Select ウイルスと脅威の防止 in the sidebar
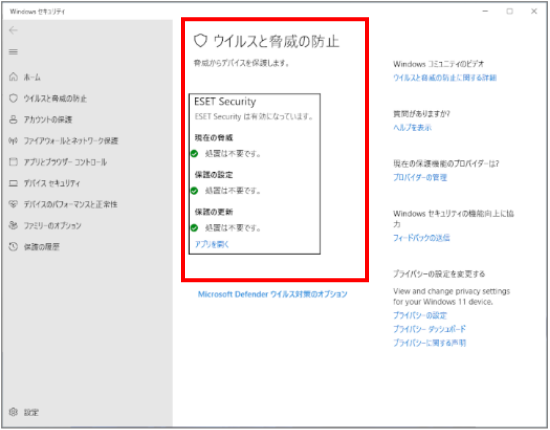550x430 pixels. [55, 99]
